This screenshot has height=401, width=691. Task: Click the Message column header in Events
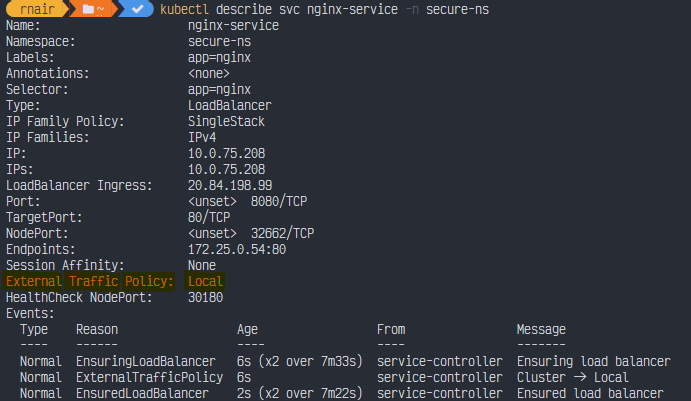541,329
